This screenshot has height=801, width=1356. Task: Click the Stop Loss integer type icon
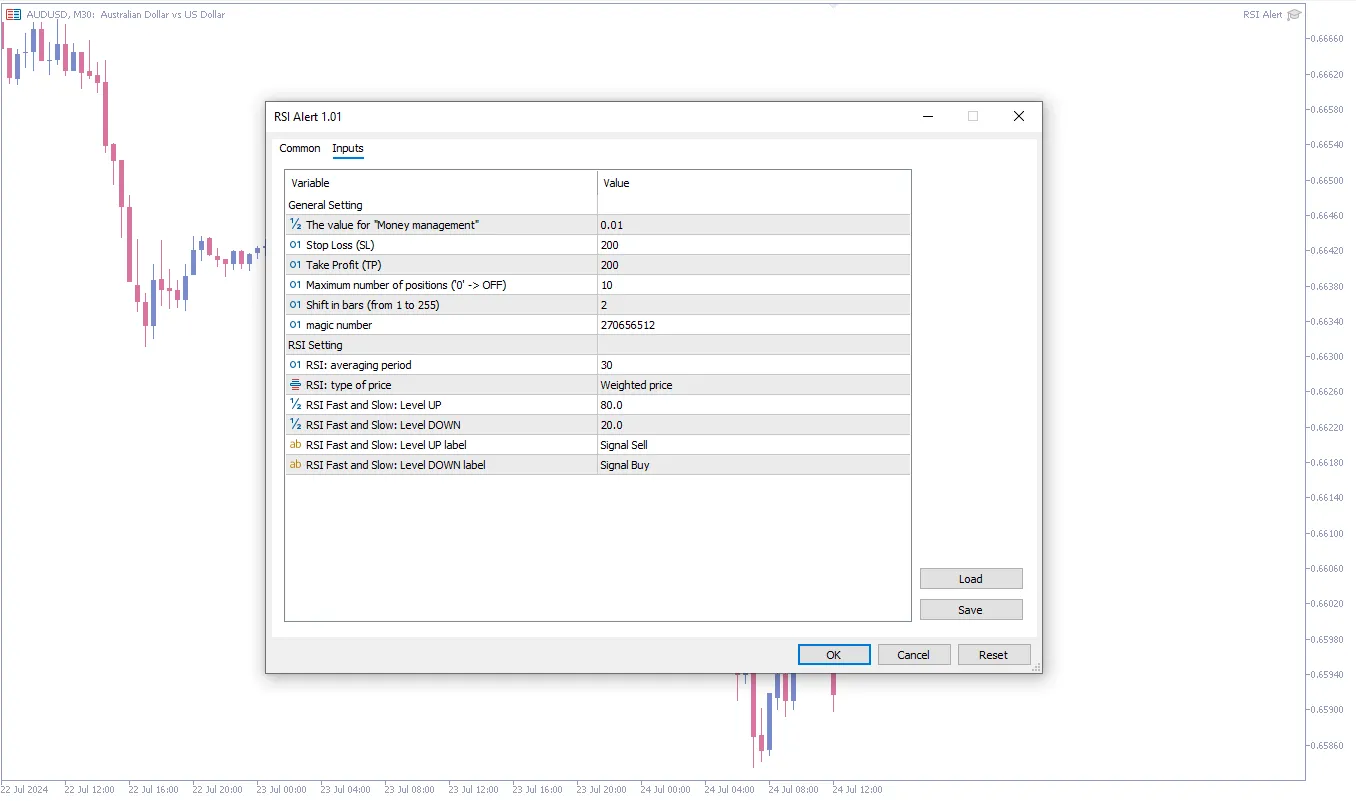(x=295, y=245)
